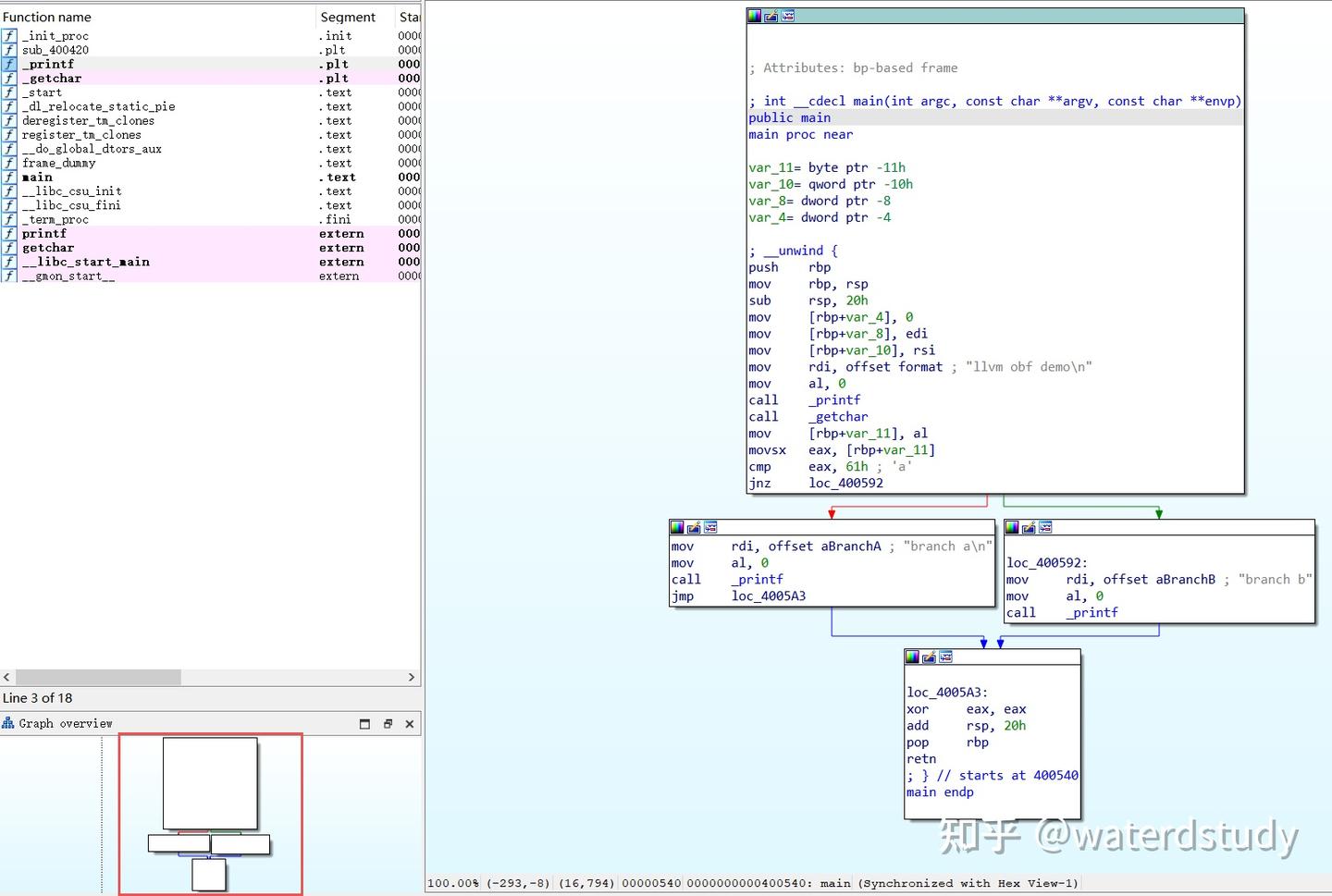
Task: Click the Graph overview panel icon
Action: pyautogui.click(x=8, y=723)
